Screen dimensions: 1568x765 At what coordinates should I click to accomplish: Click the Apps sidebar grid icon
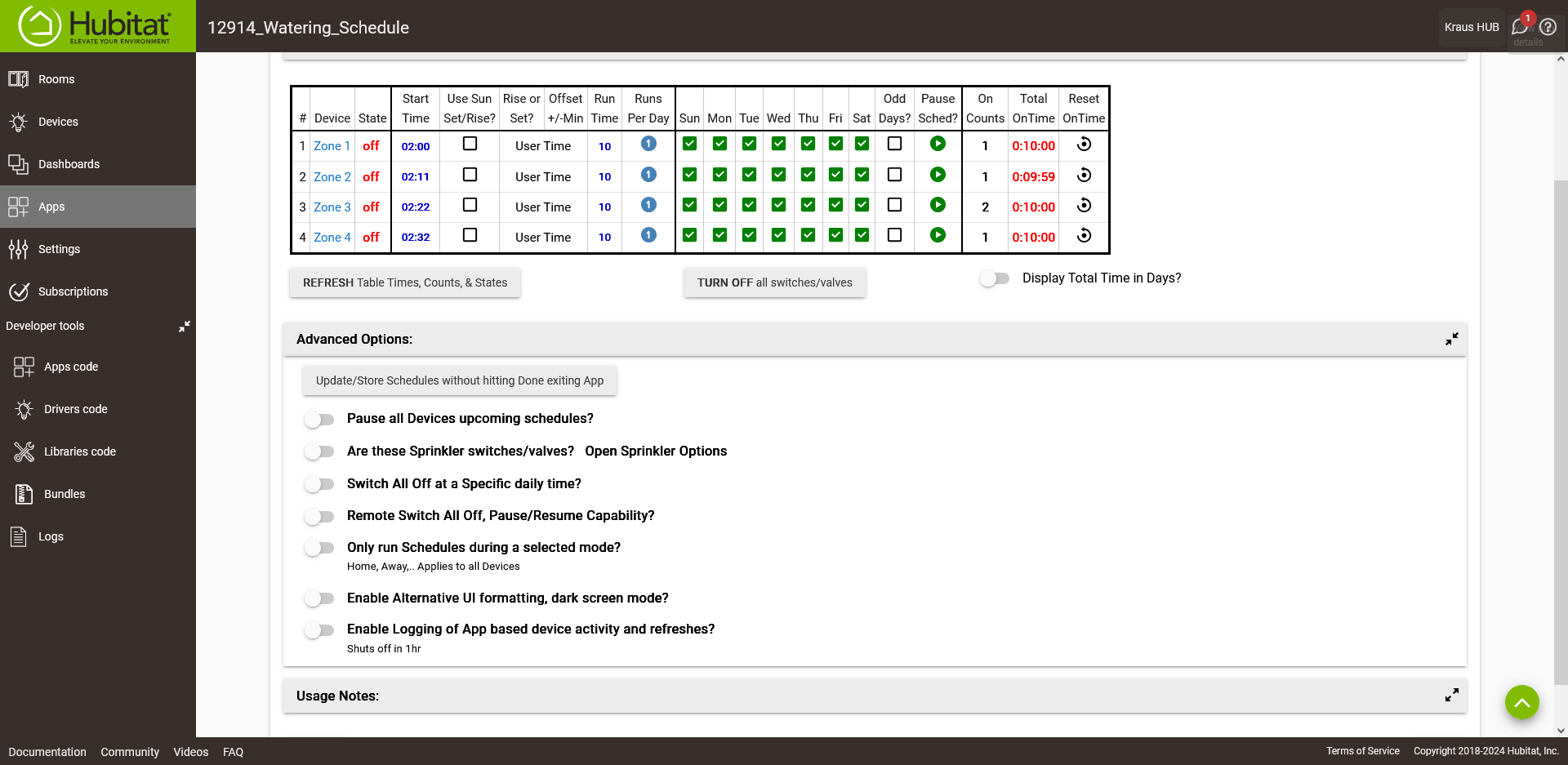point(18,207)
